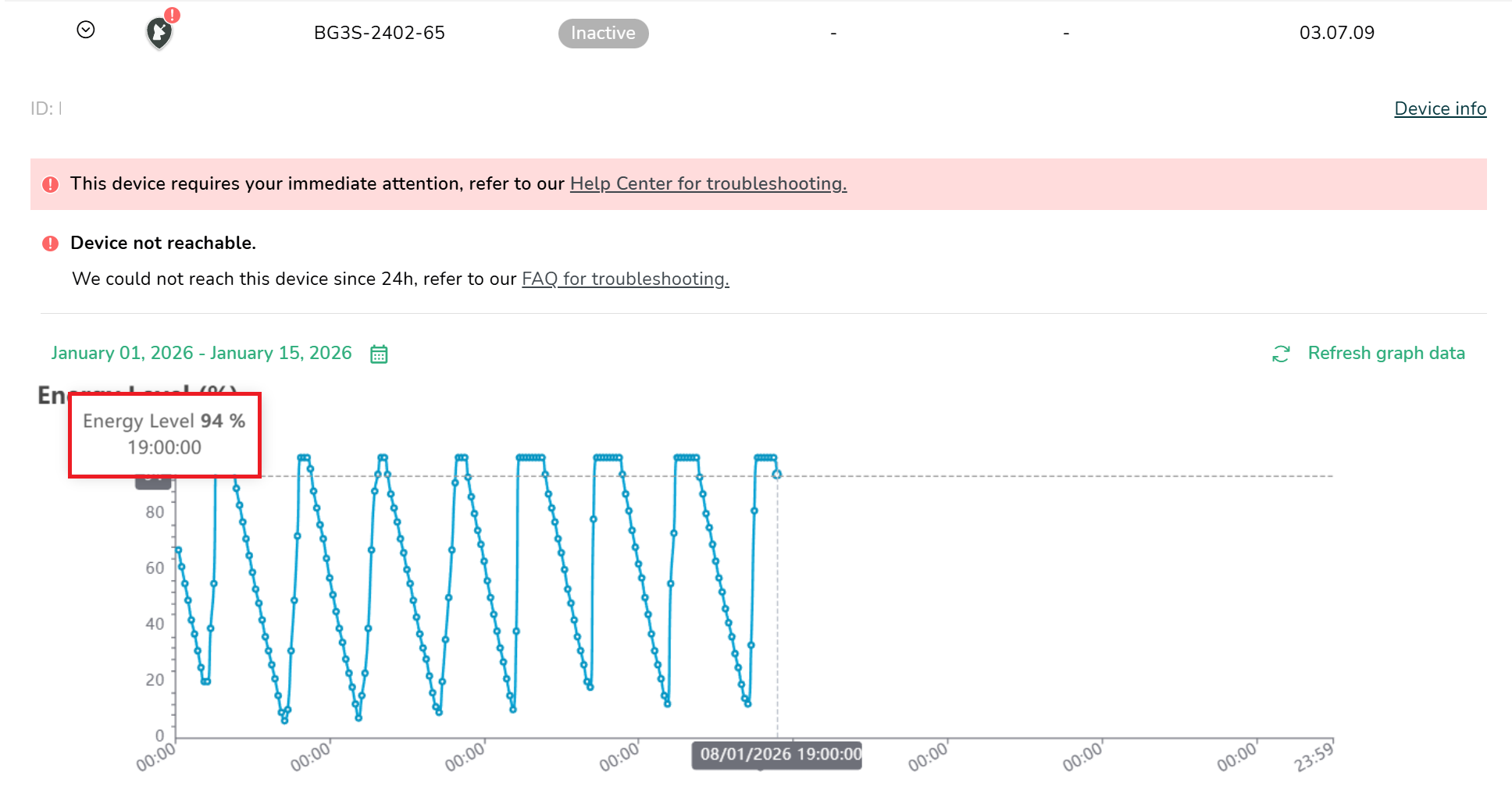Open Help Center for troubleshooting link
Image resolution: width=1512 pixels, height=790 pixels.
pos(708,183)
